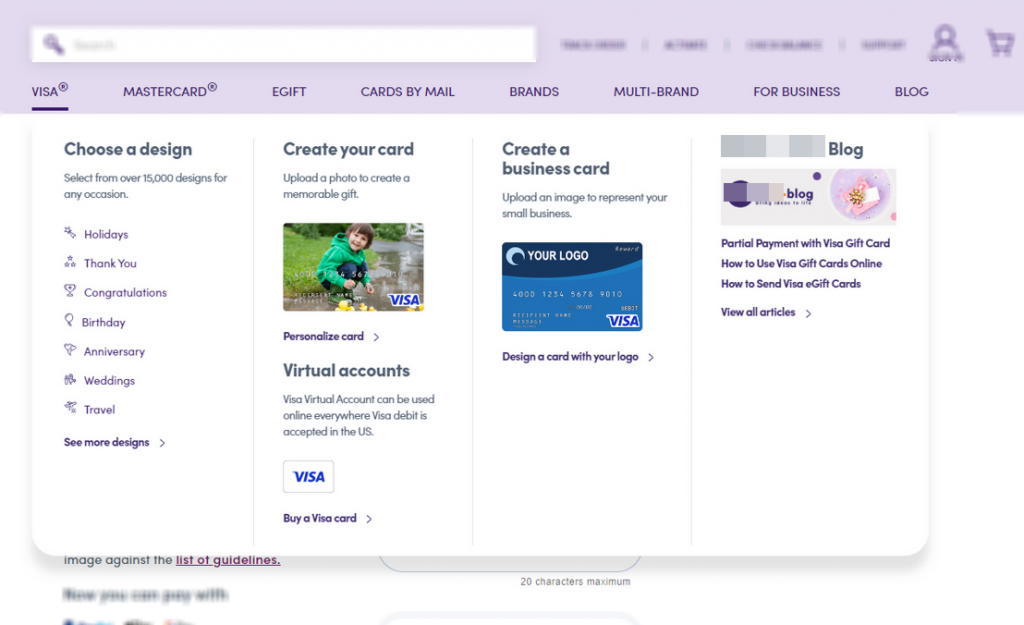Click the blog banner image

tap(808, 197)
